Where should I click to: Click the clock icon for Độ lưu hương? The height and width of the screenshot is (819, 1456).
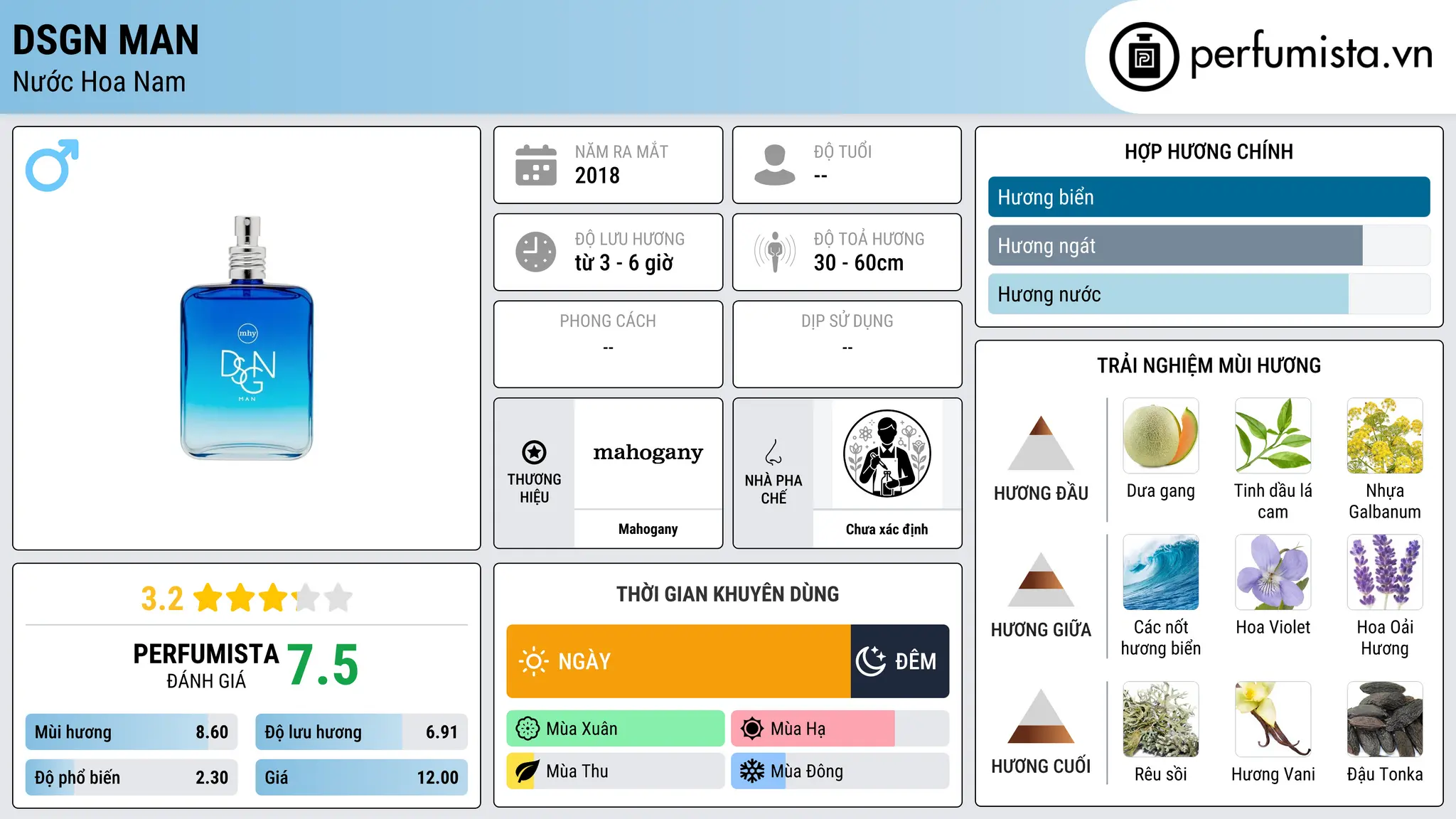point(535,252)
